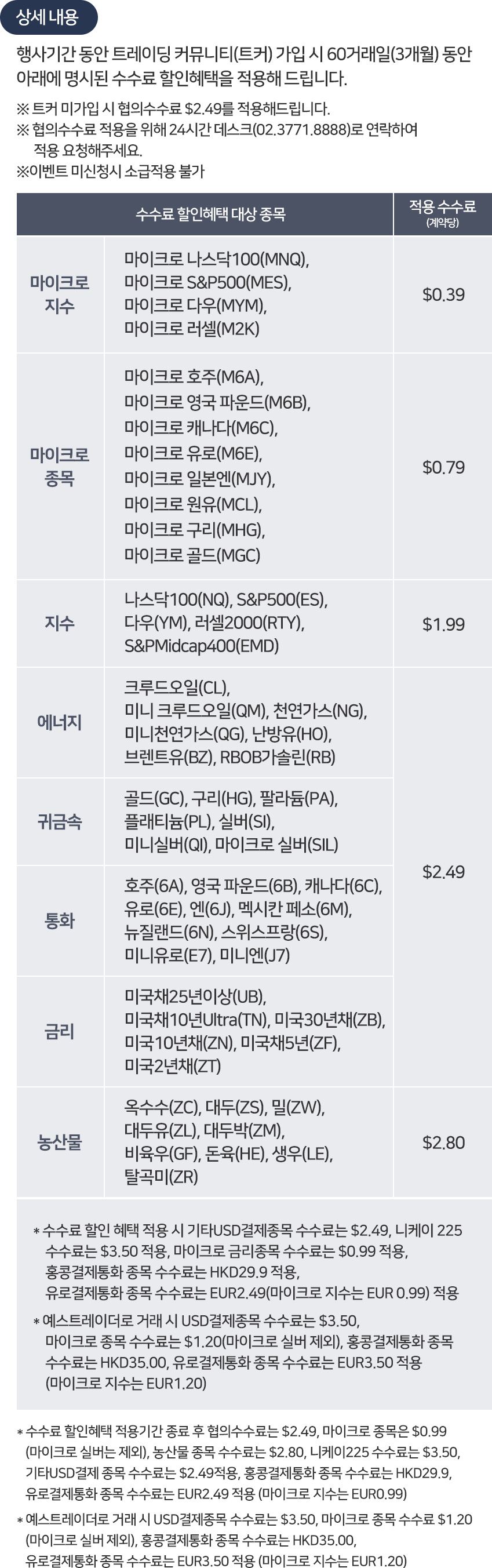The image size is (492, 1568).
Task: Select the 마이크로 골드(MGC) item text
Action: 192,555
